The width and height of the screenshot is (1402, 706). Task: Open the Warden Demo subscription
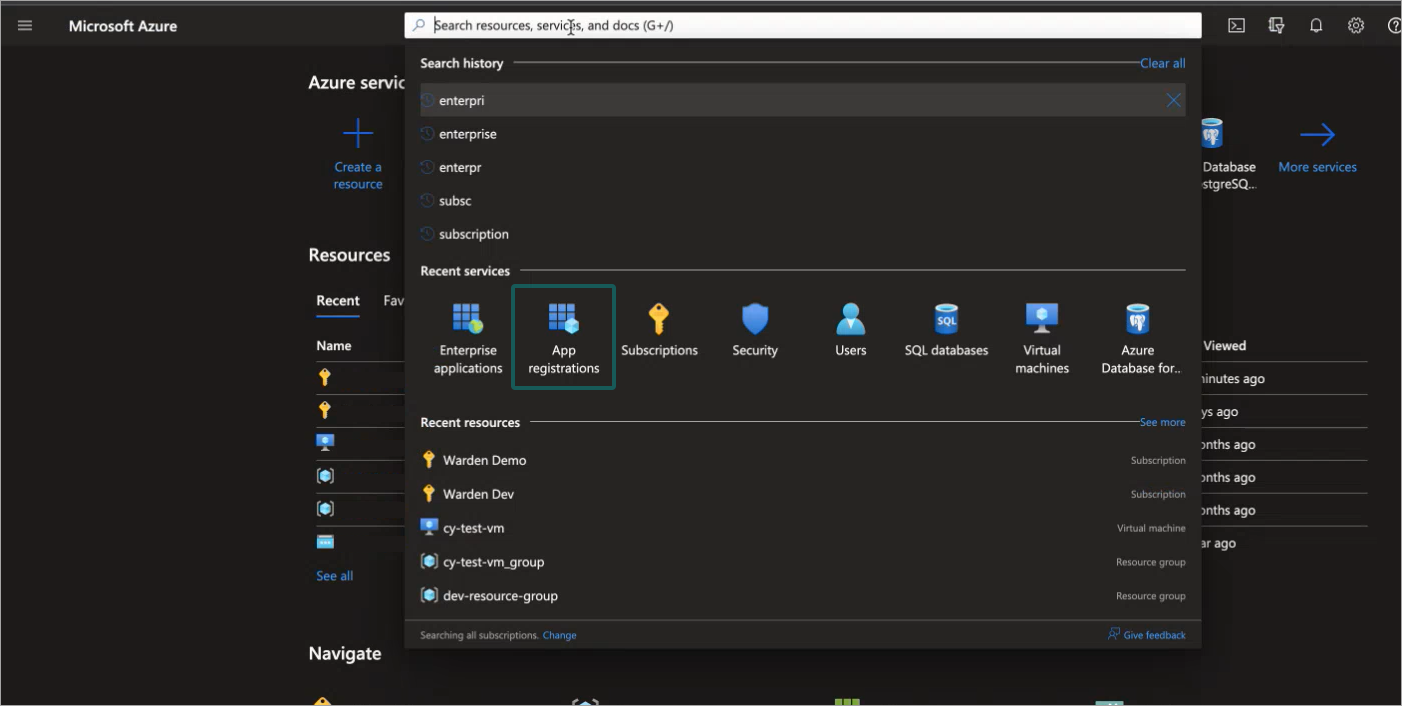485,459
